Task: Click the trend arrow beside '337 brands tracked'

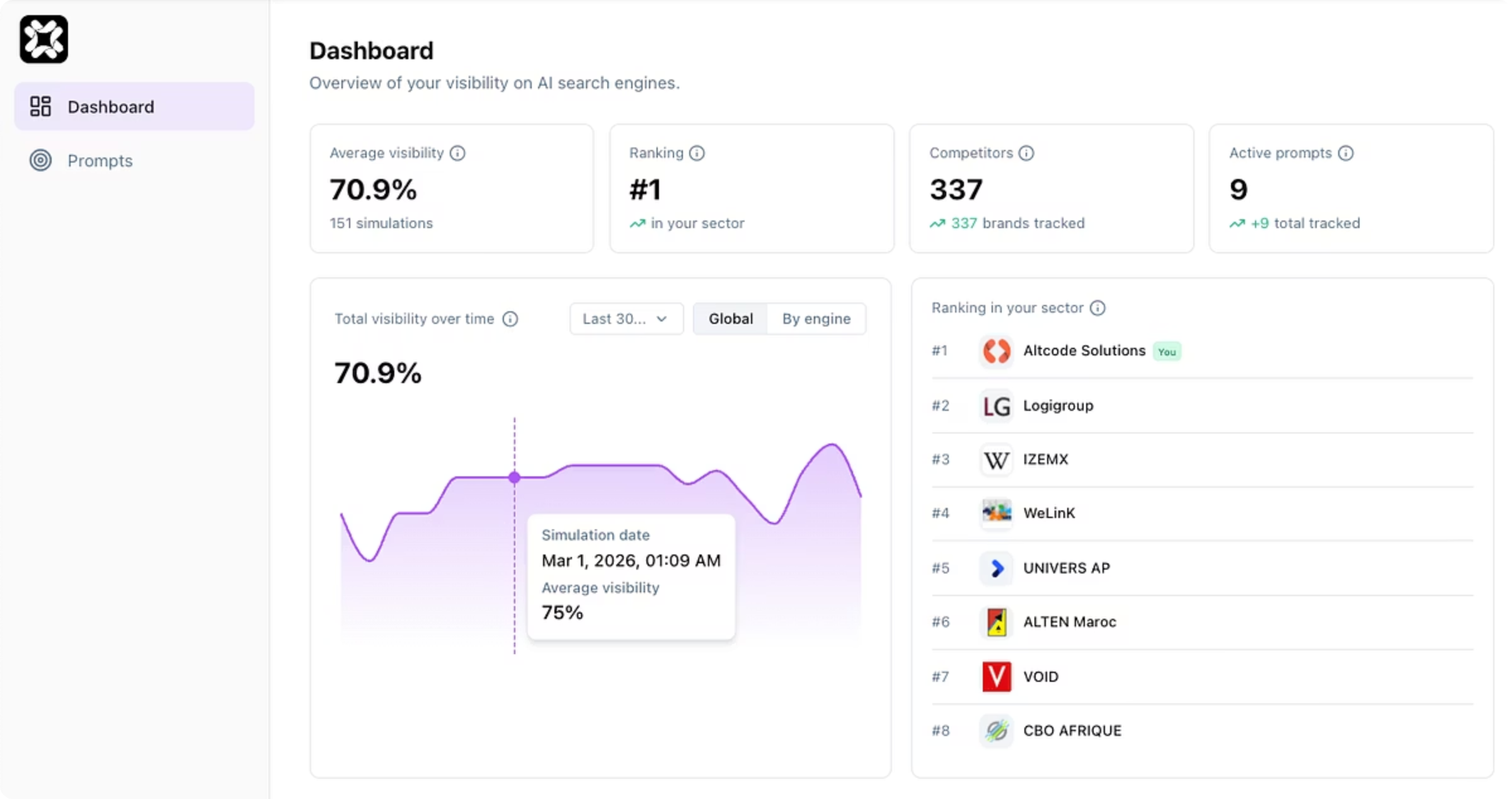Action: [937, 224]
